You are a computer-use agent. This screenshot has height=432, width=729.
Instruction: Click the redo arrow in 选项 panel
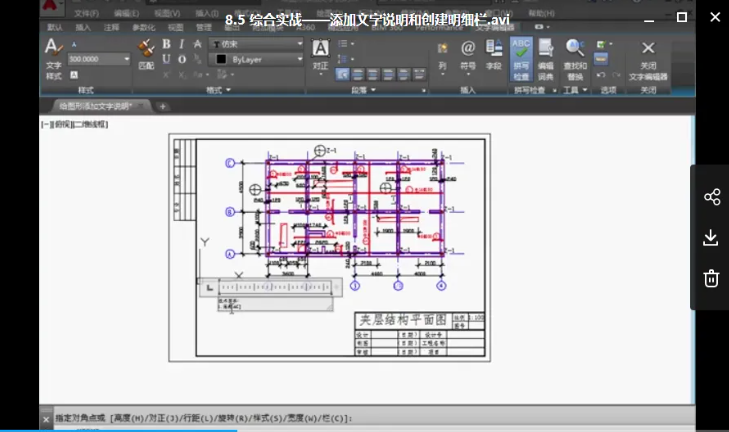click(616, 74)
